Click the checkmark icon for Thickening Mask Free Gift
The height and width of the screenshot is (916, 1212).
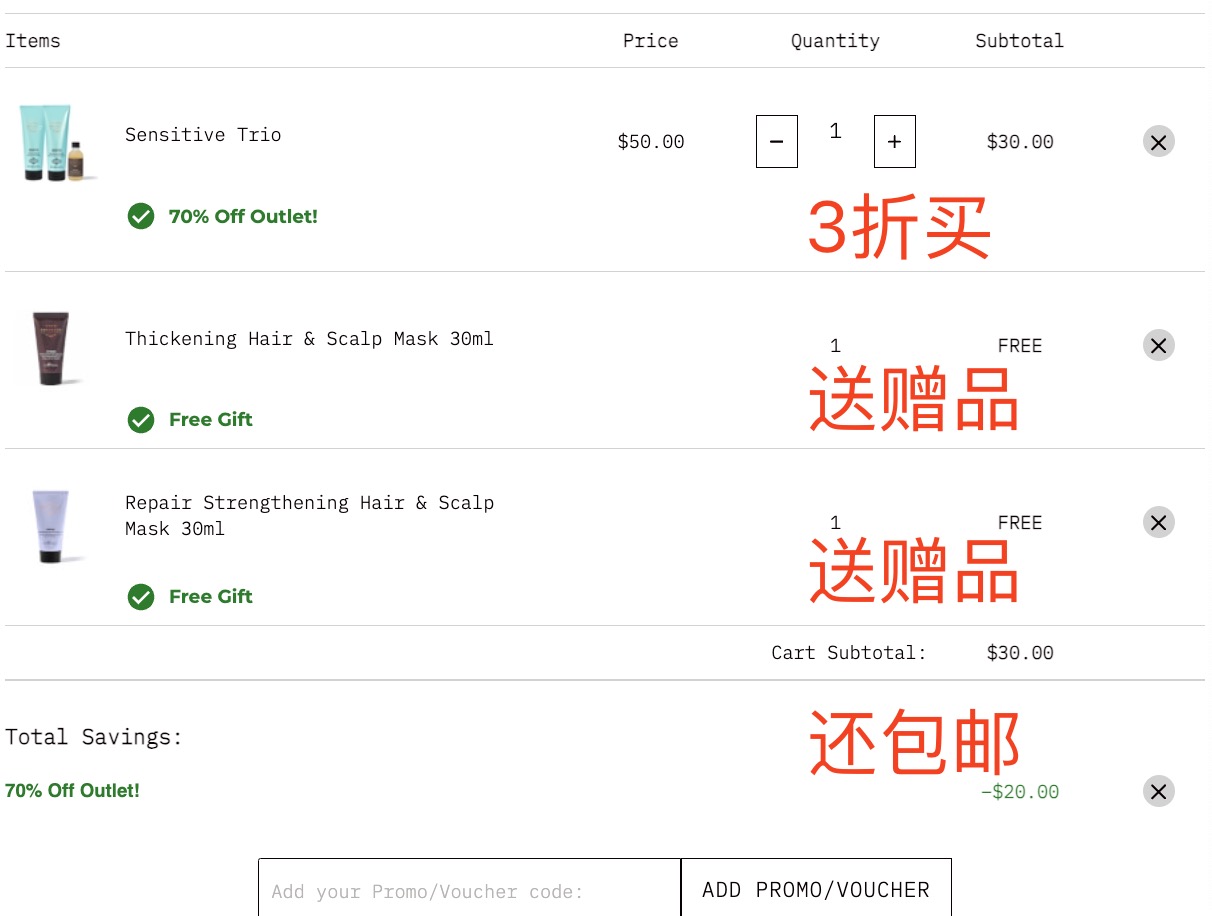[x=141, y=420]
